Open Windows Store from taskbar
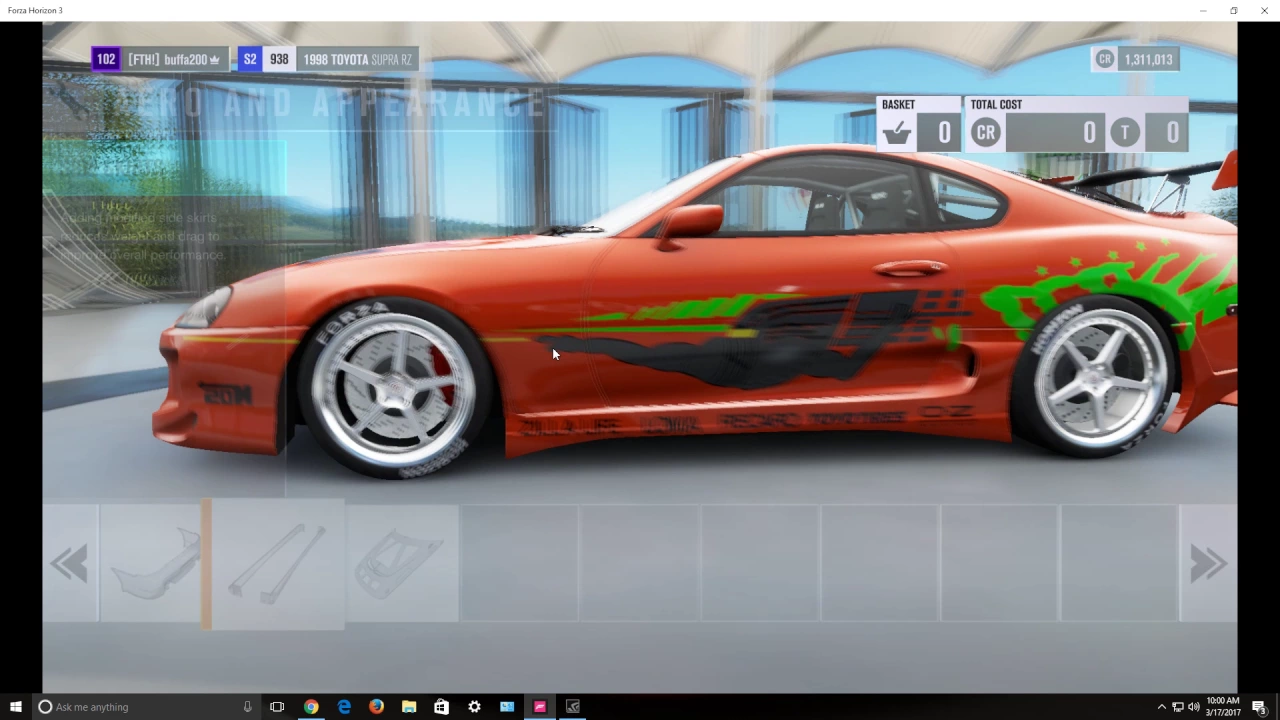The height and width of the screenshot is (720, 1280). click(441, 707)
